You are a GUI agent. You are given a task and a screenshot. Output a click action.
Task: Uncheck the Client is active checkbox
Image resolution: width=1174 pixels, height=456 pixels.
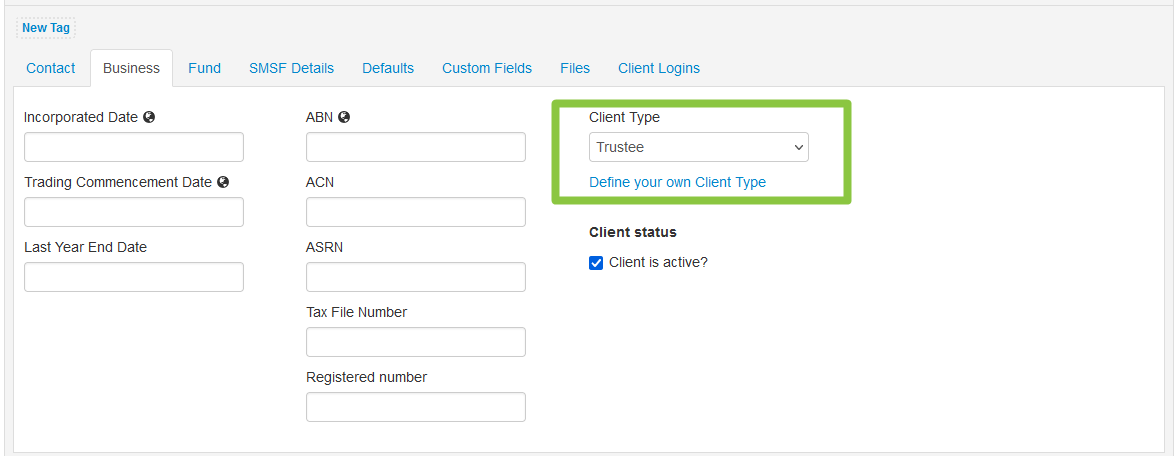[596, 263]
